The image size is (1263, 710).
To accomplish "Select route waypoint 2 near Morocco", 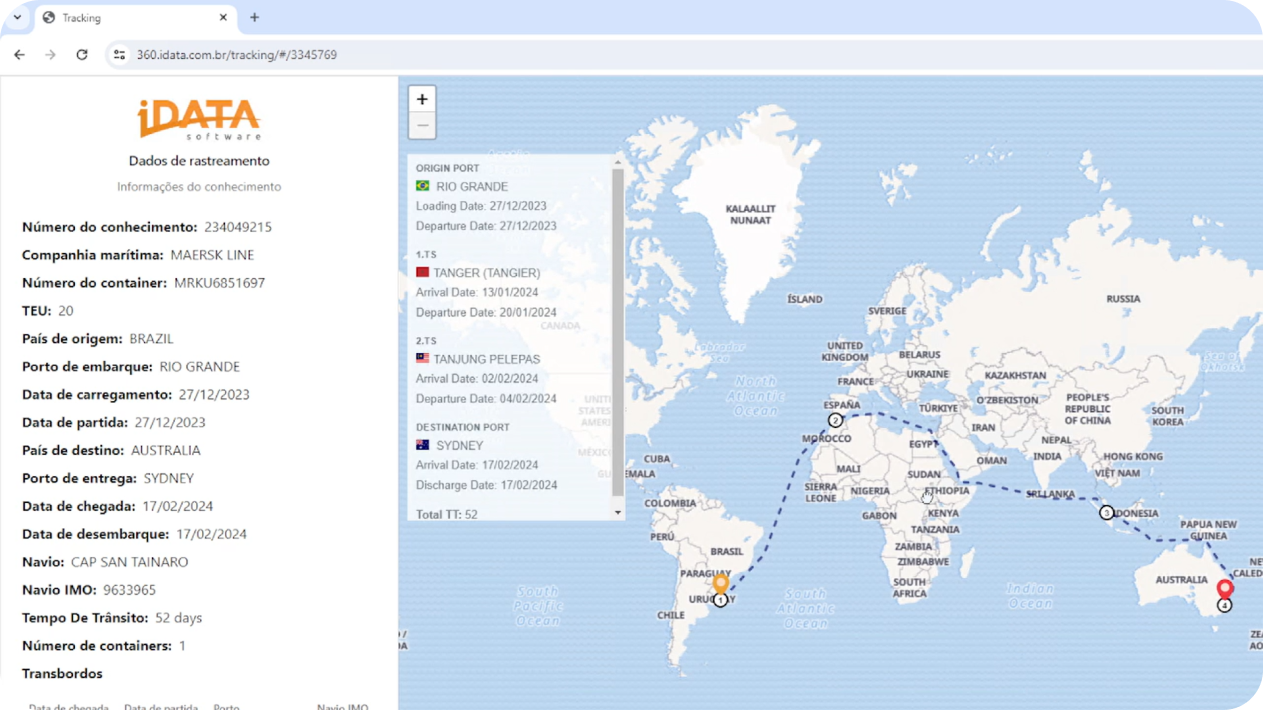I will point(835,420).
